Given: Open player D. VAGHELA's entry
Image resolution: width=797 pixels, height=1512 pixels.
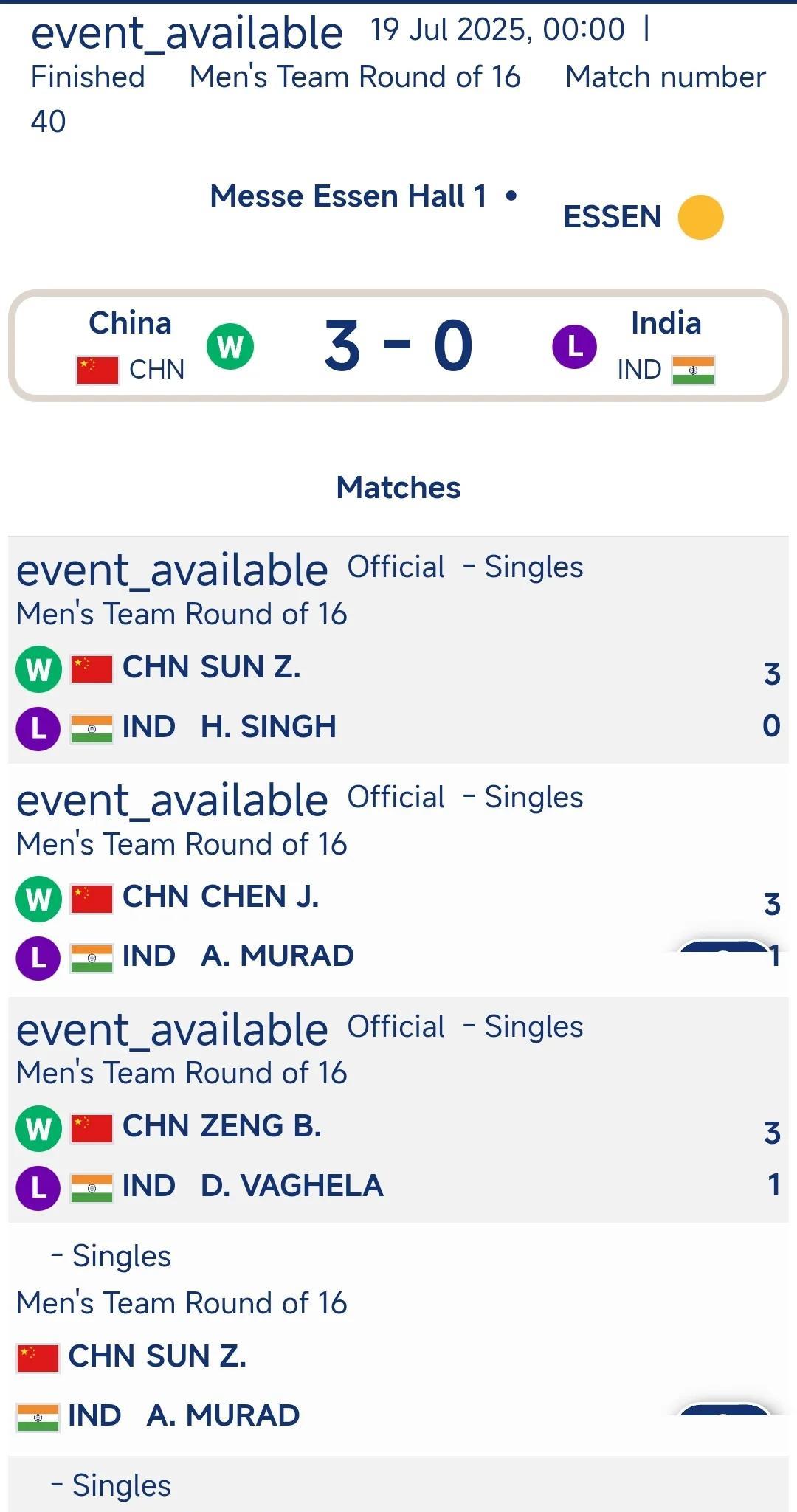Looking at the screenshot, I should point(291,1186).
